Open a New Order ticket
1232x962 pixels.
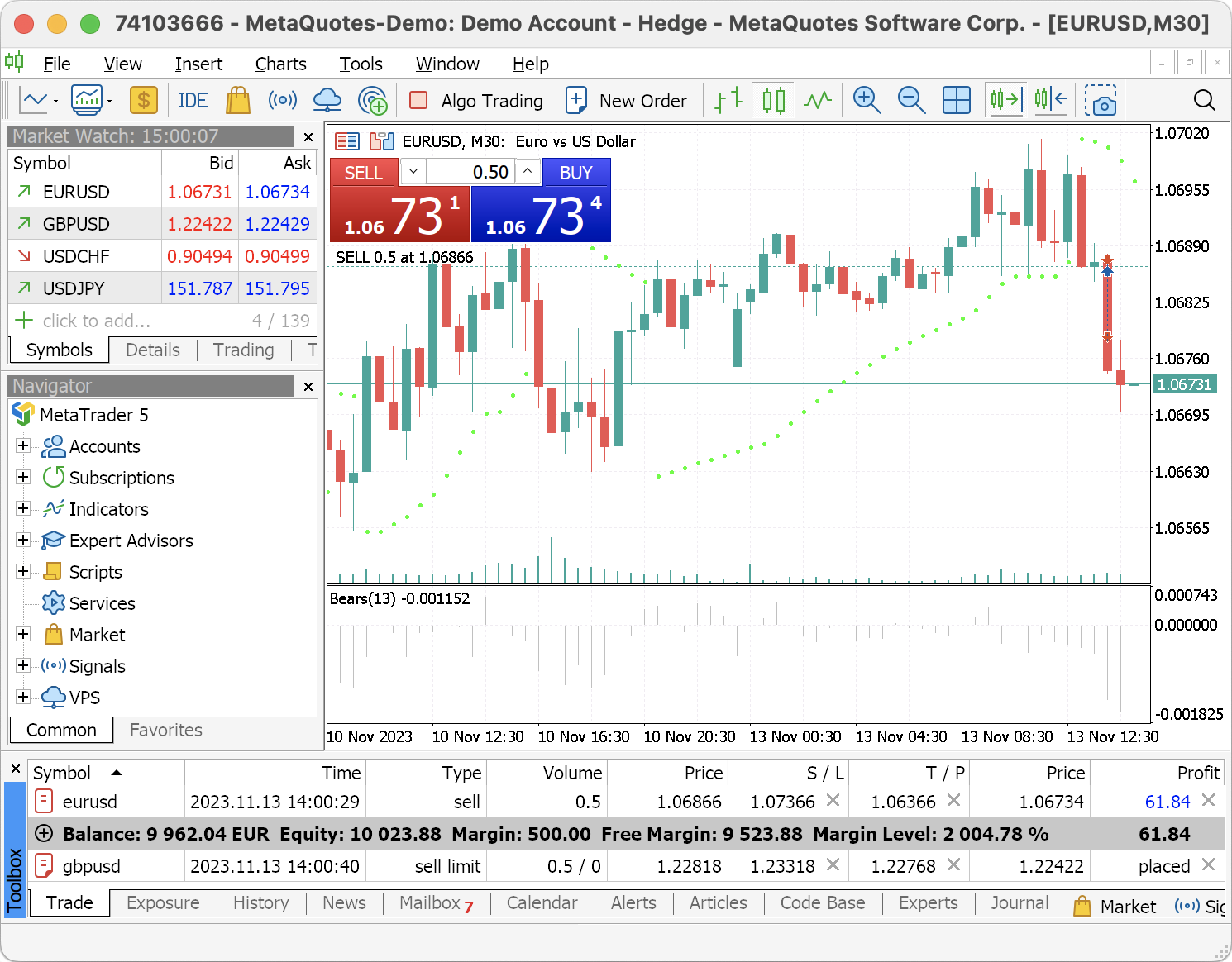point(626,101)
